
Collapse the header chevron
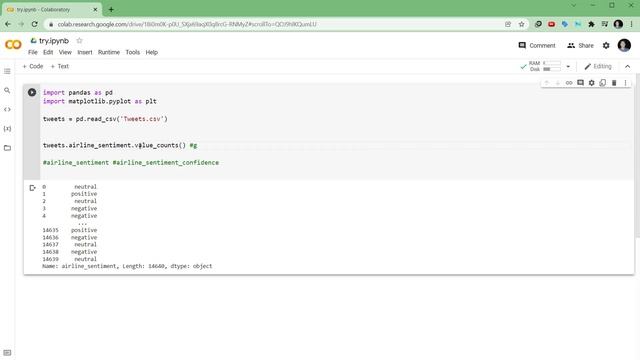(x=627, y=66)
